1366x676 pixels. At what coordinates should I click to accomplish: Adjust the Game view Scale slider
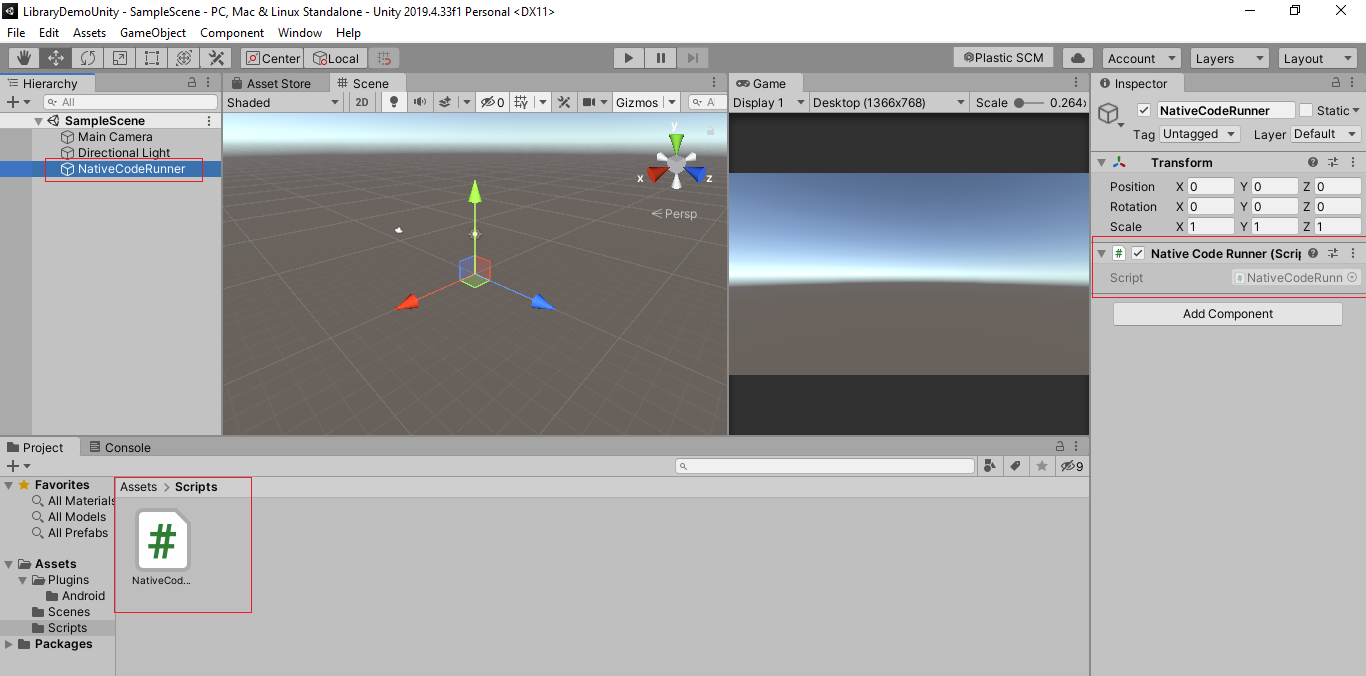point(1029,102)
